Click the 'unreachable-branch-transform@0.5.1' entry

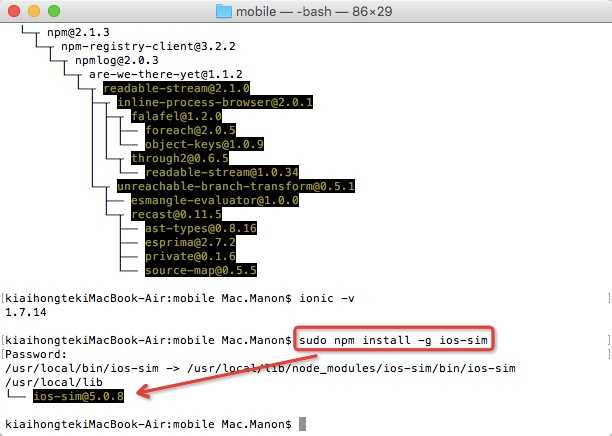[x=236, y=187]
